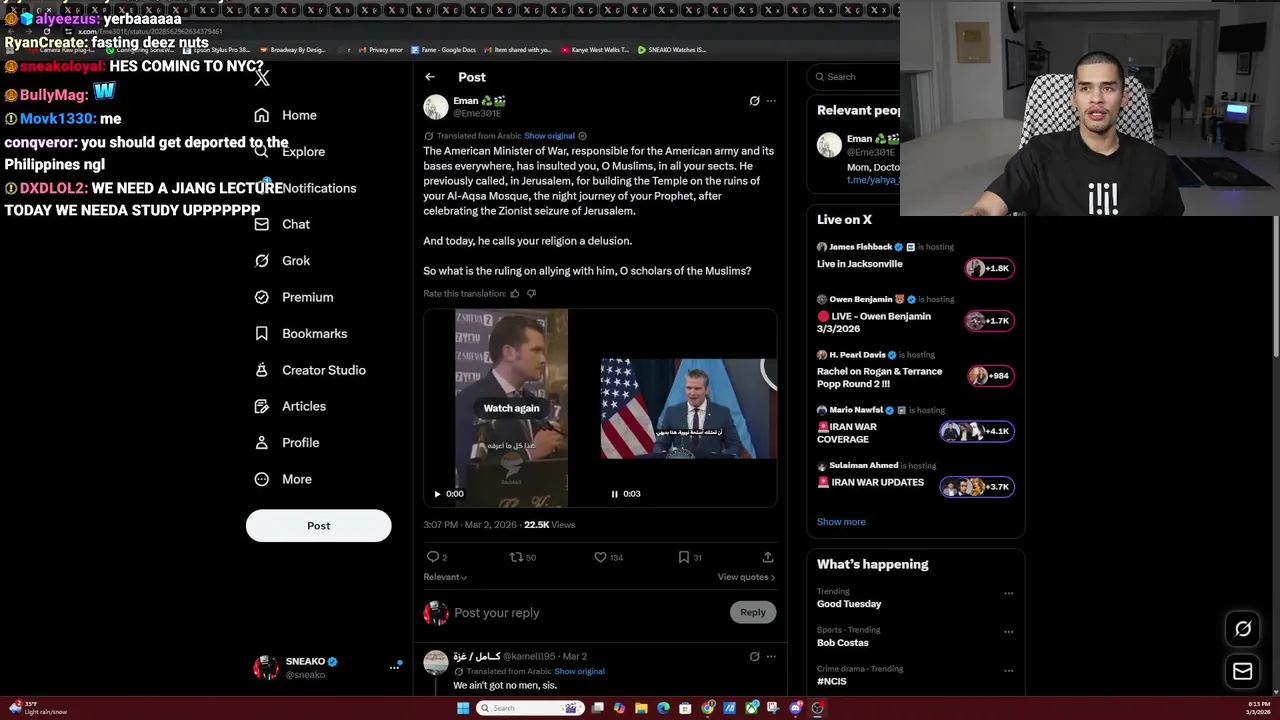
Task: Click the Creator Studio icon
Action: [262, 370]
